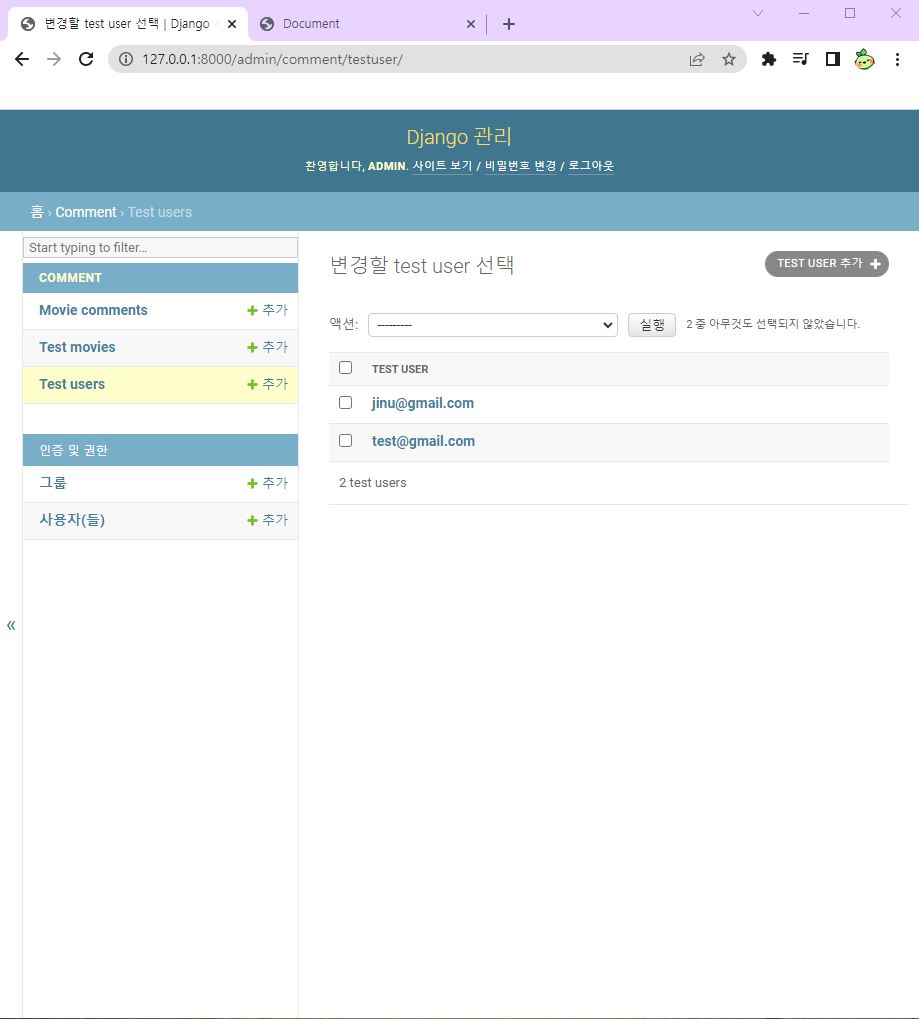Open the test@gmail.com user entry
Viewport: 919px width, 1019px height.
[423, 441]
